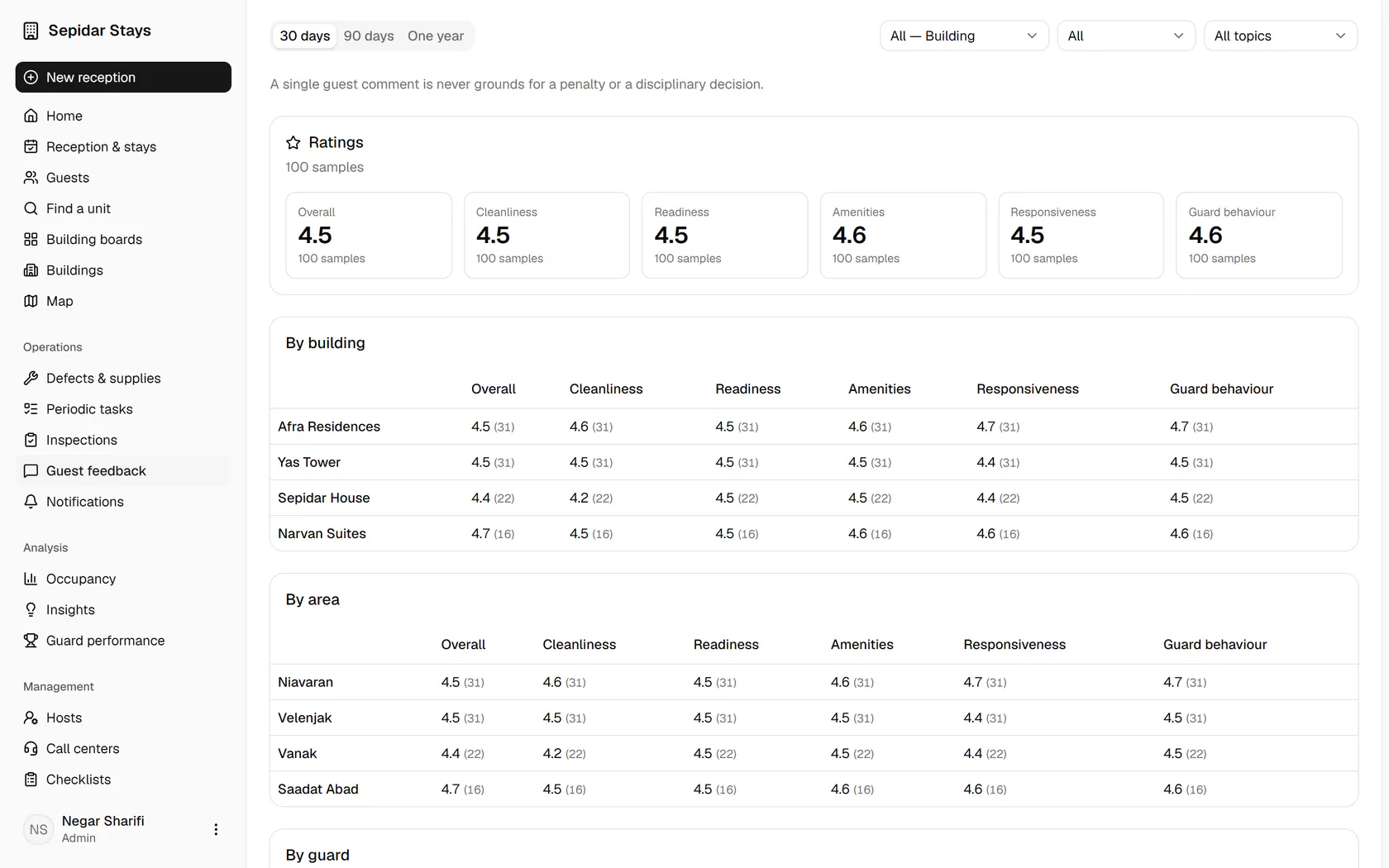
Task: Click the plus icon in New reception
Action: tap(31, 77)
